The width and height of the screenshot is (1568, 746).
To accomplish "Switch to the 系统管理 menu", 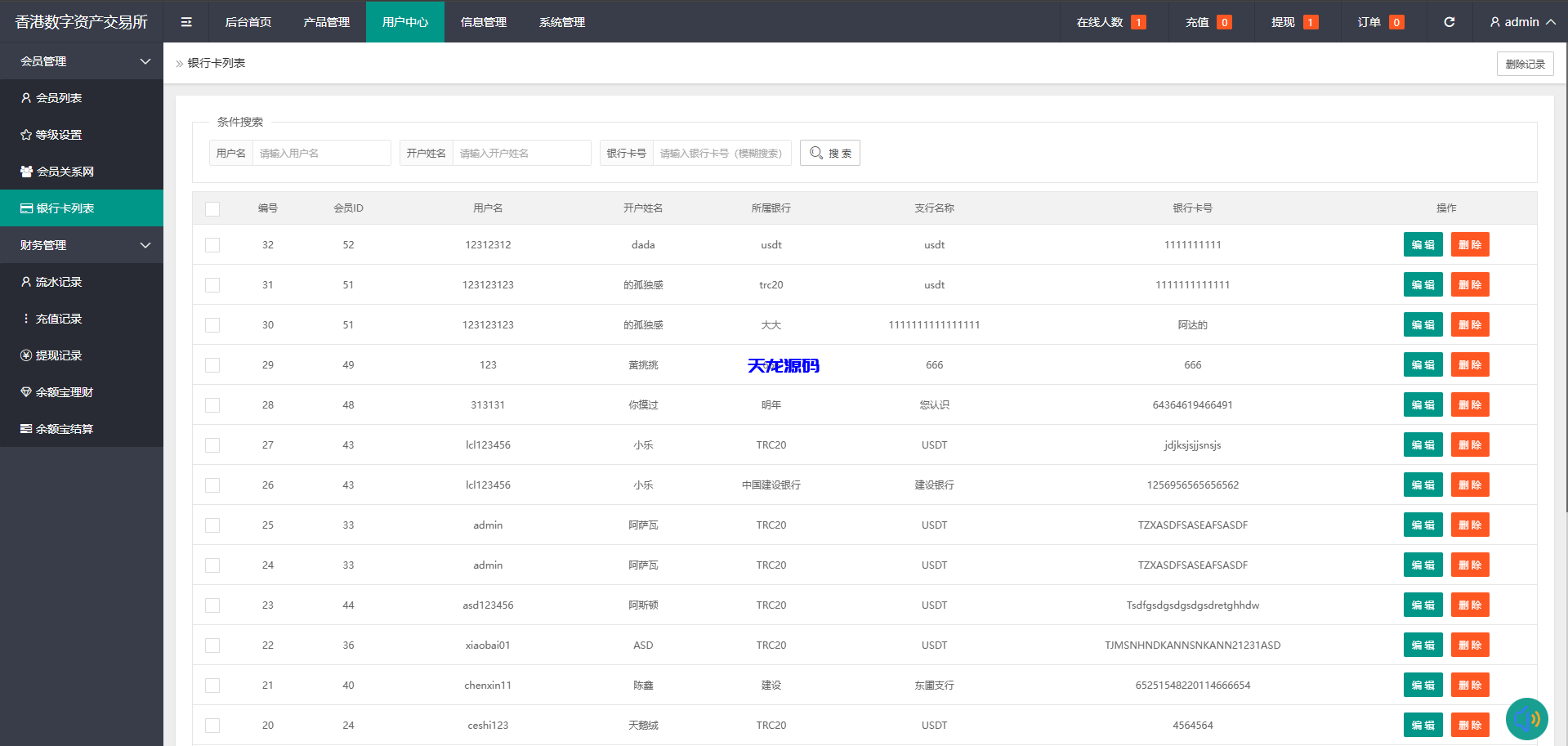I will (561, 22).
